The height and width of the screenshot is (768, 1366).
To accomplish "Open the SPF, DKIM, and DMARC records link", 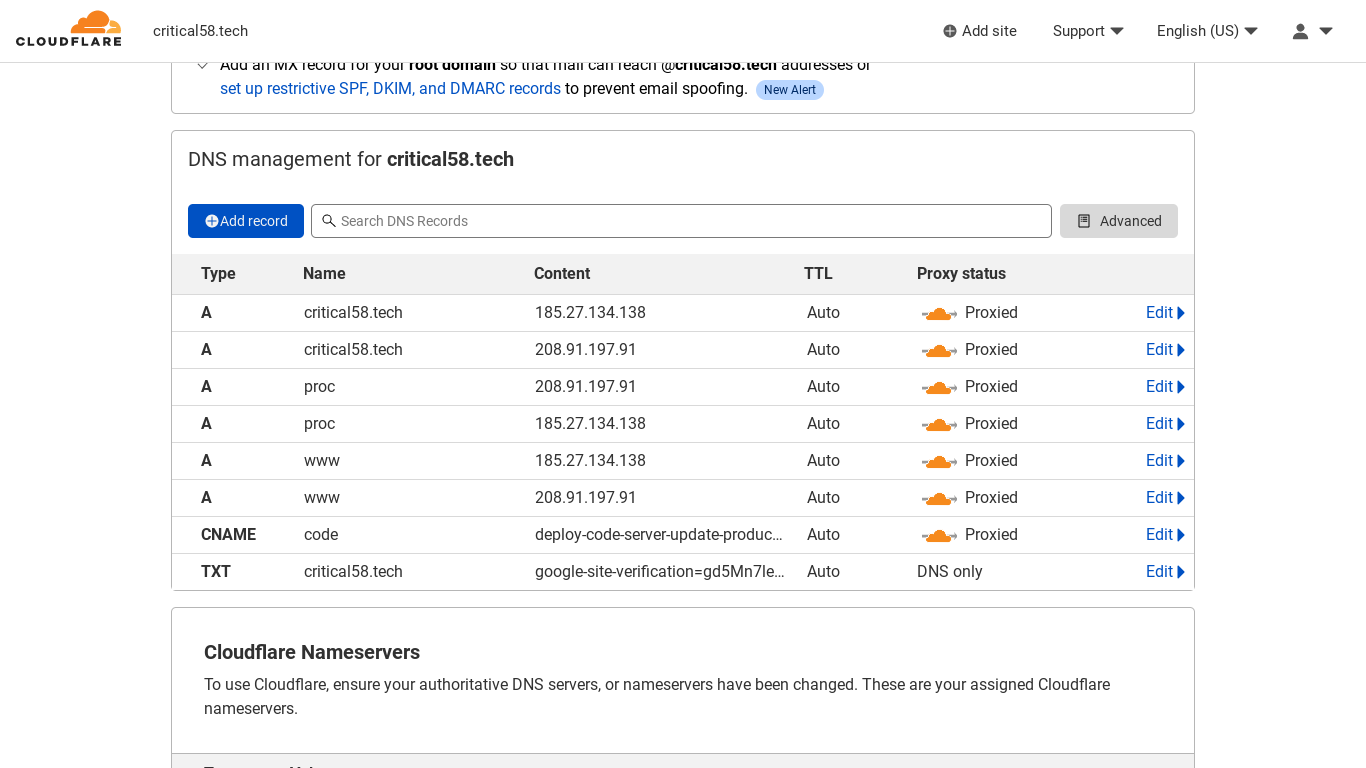I will coord(390,89).
